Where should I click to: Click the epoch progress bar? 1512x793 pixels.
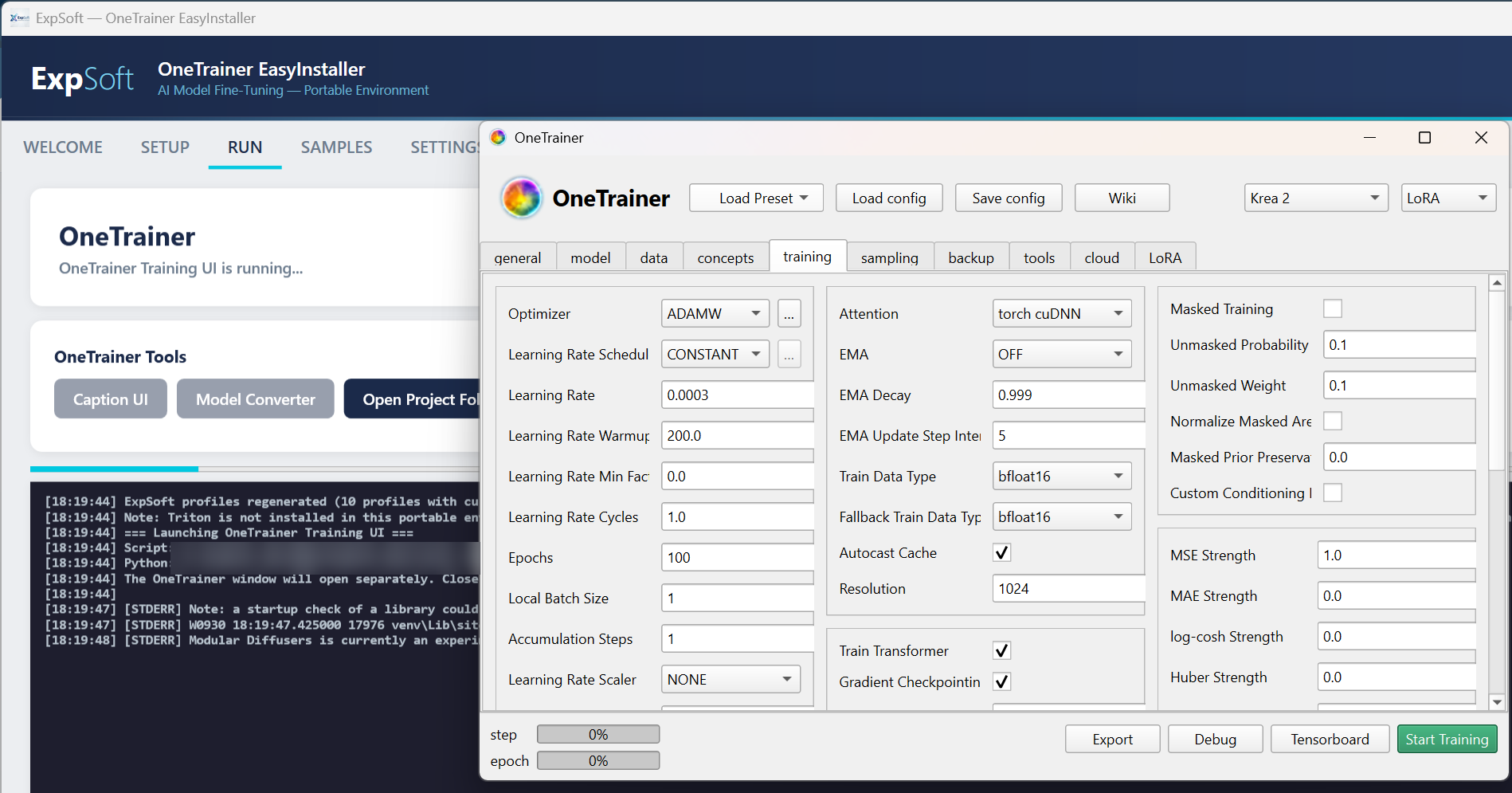[x=598, y=760]
